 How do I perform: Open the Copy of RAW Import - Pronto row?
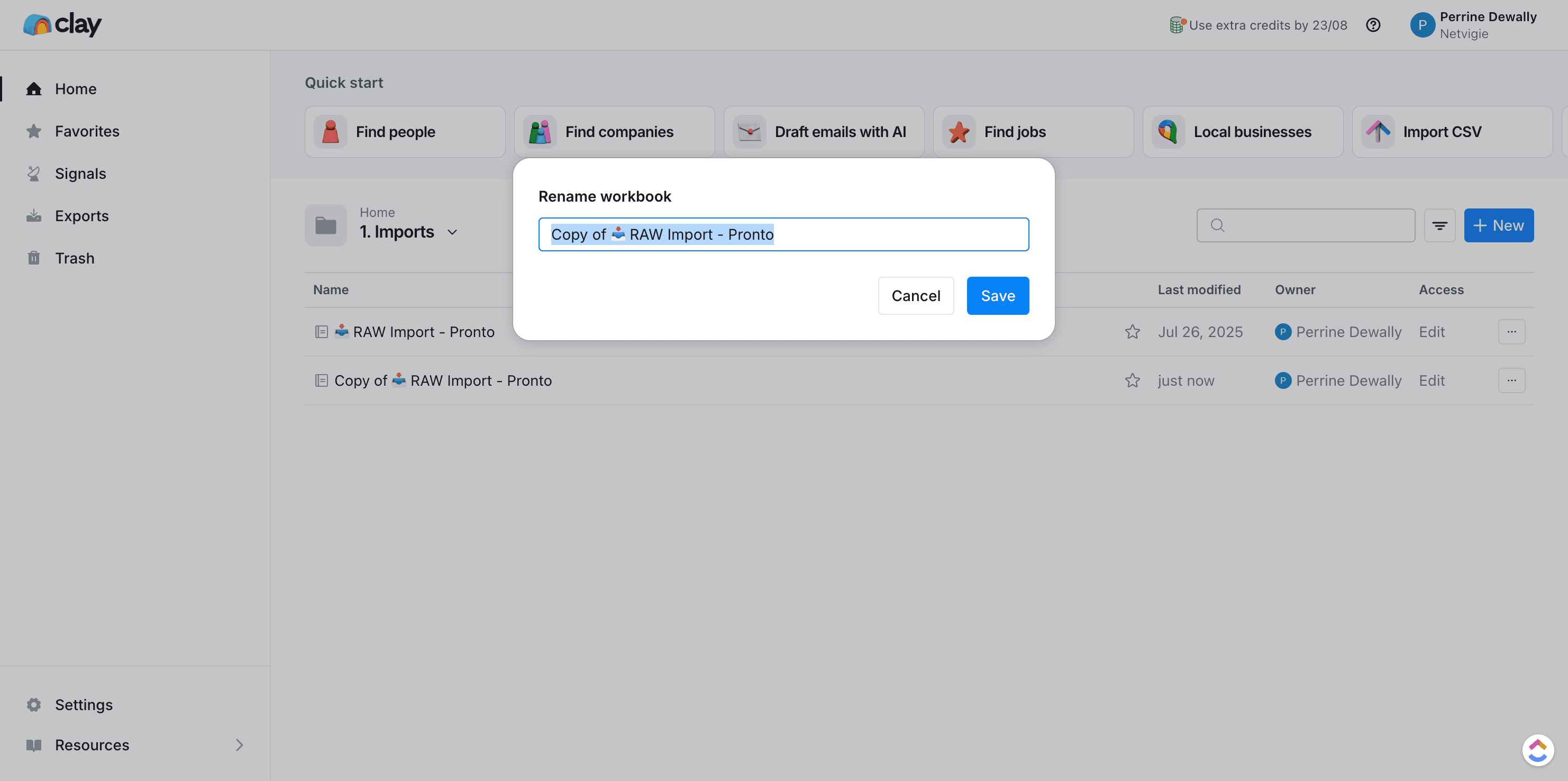[918, 380]
